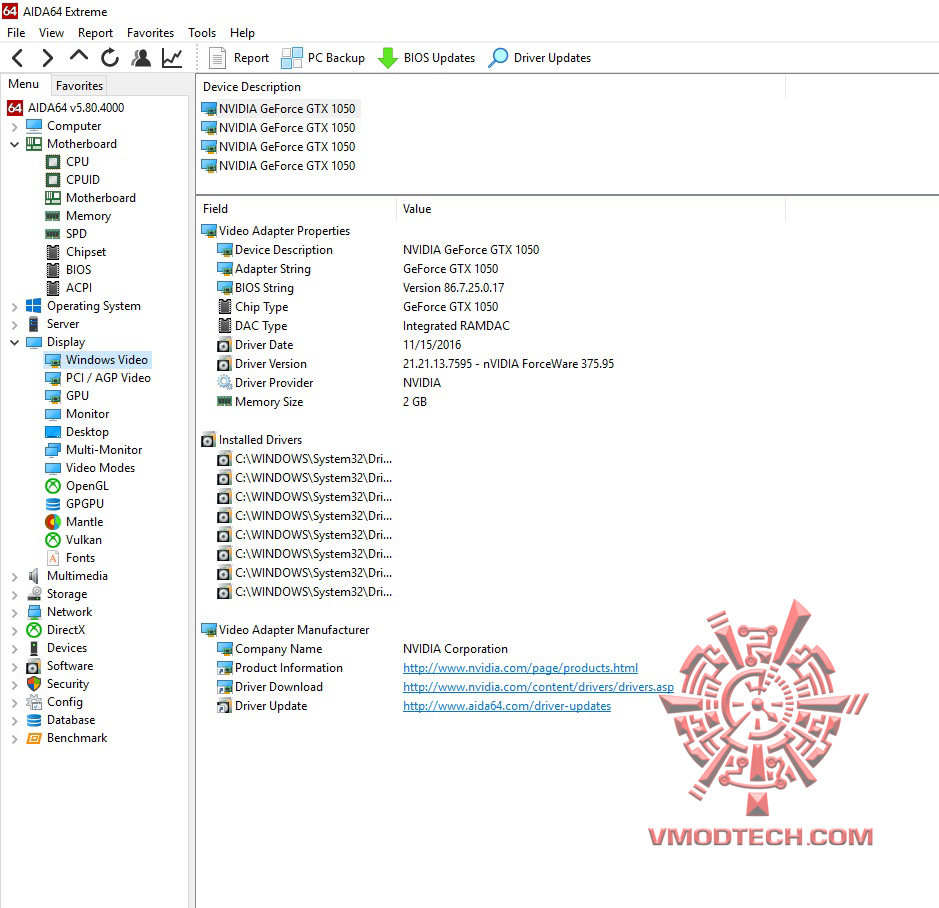Expand the Network tree node

coord(14,613)
